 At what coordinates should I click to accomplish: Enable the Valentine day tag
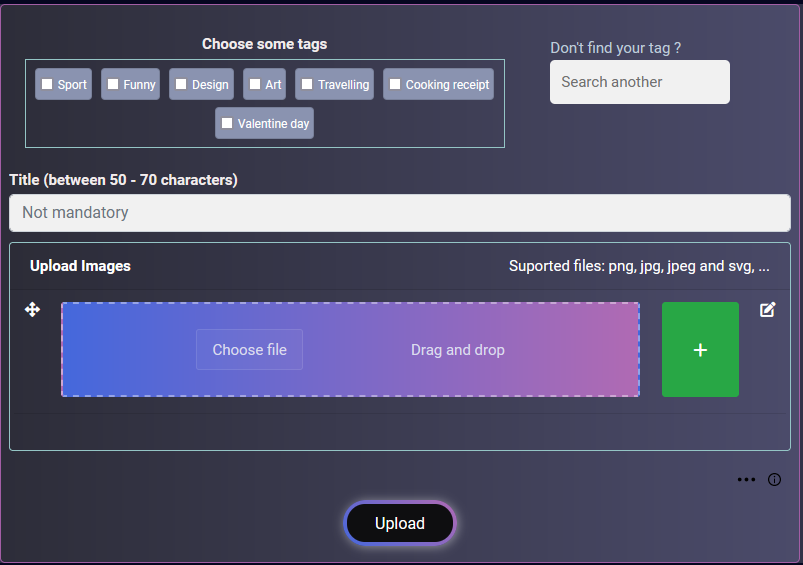click(227, 123)
